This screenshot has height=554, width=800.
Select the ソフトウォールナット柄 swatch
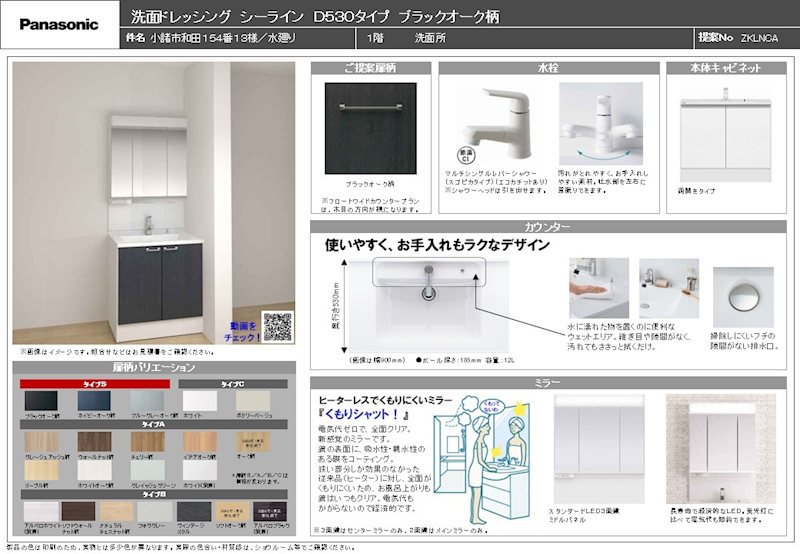point(78,511)
